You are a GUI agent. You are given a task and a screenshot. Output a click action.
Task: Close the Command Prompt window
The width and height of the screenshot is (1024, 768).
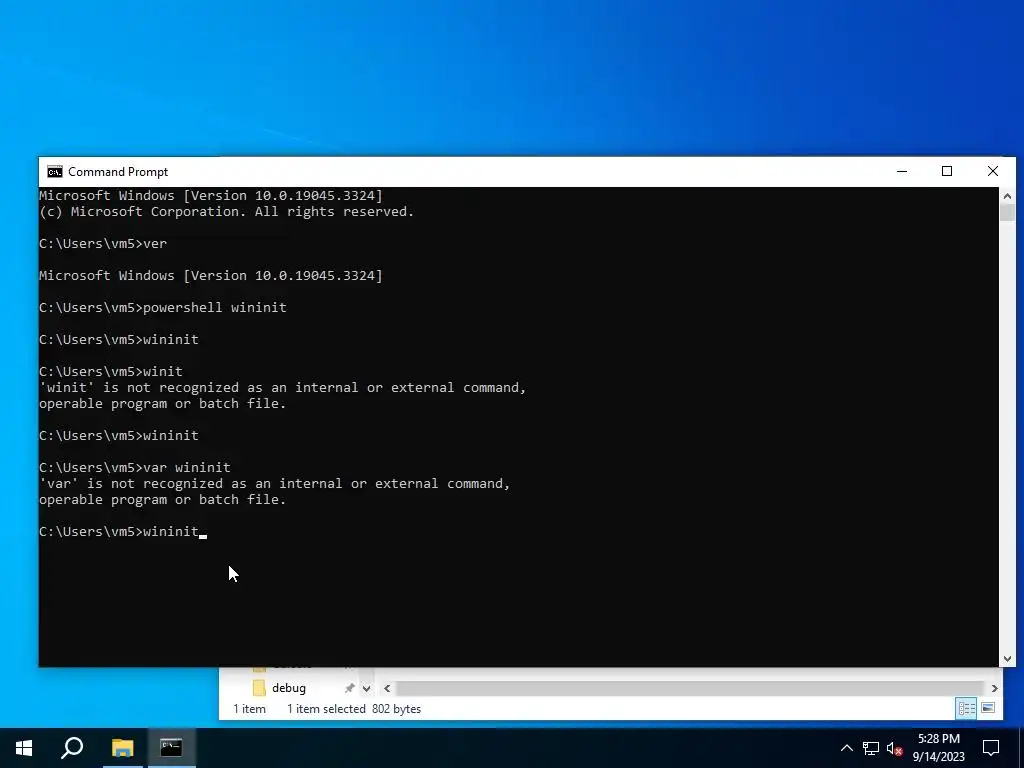993,171
